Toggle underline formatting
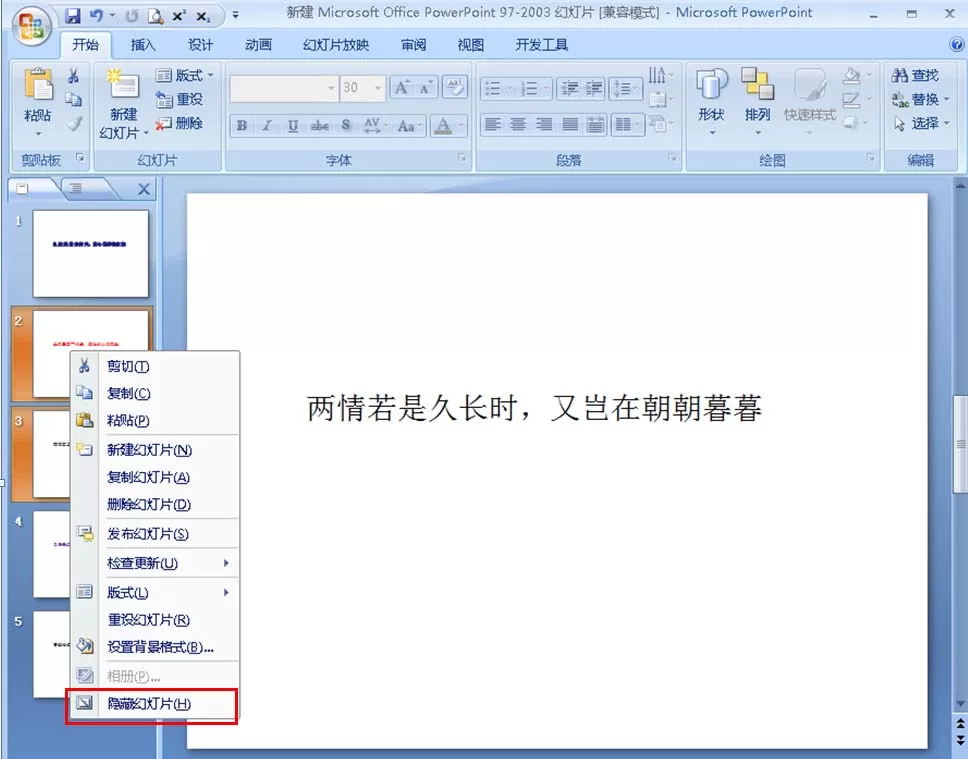The image size is (968, 759). 293,125
